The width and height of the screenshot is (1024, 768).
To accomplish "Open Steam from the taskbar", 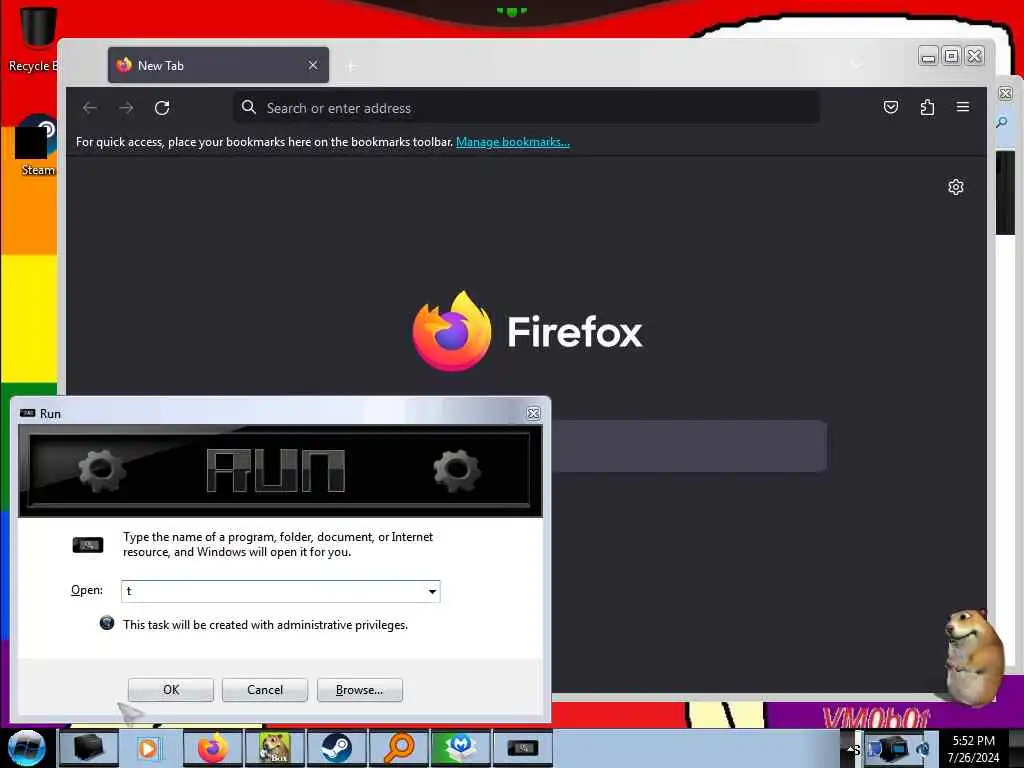I will click(336, 748).
